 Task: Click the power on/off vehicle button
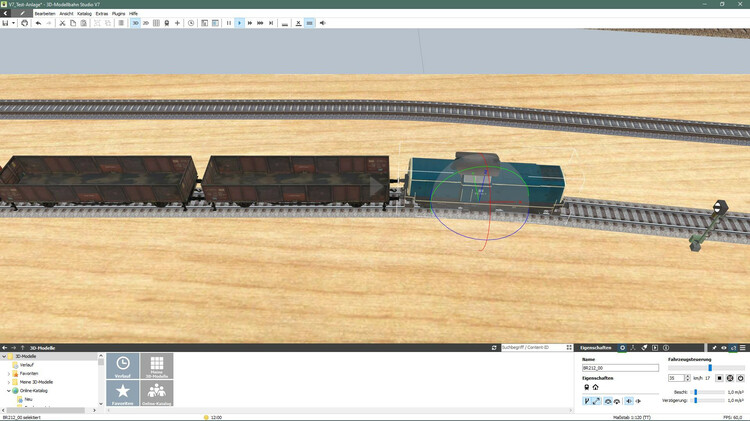(740, 378)
